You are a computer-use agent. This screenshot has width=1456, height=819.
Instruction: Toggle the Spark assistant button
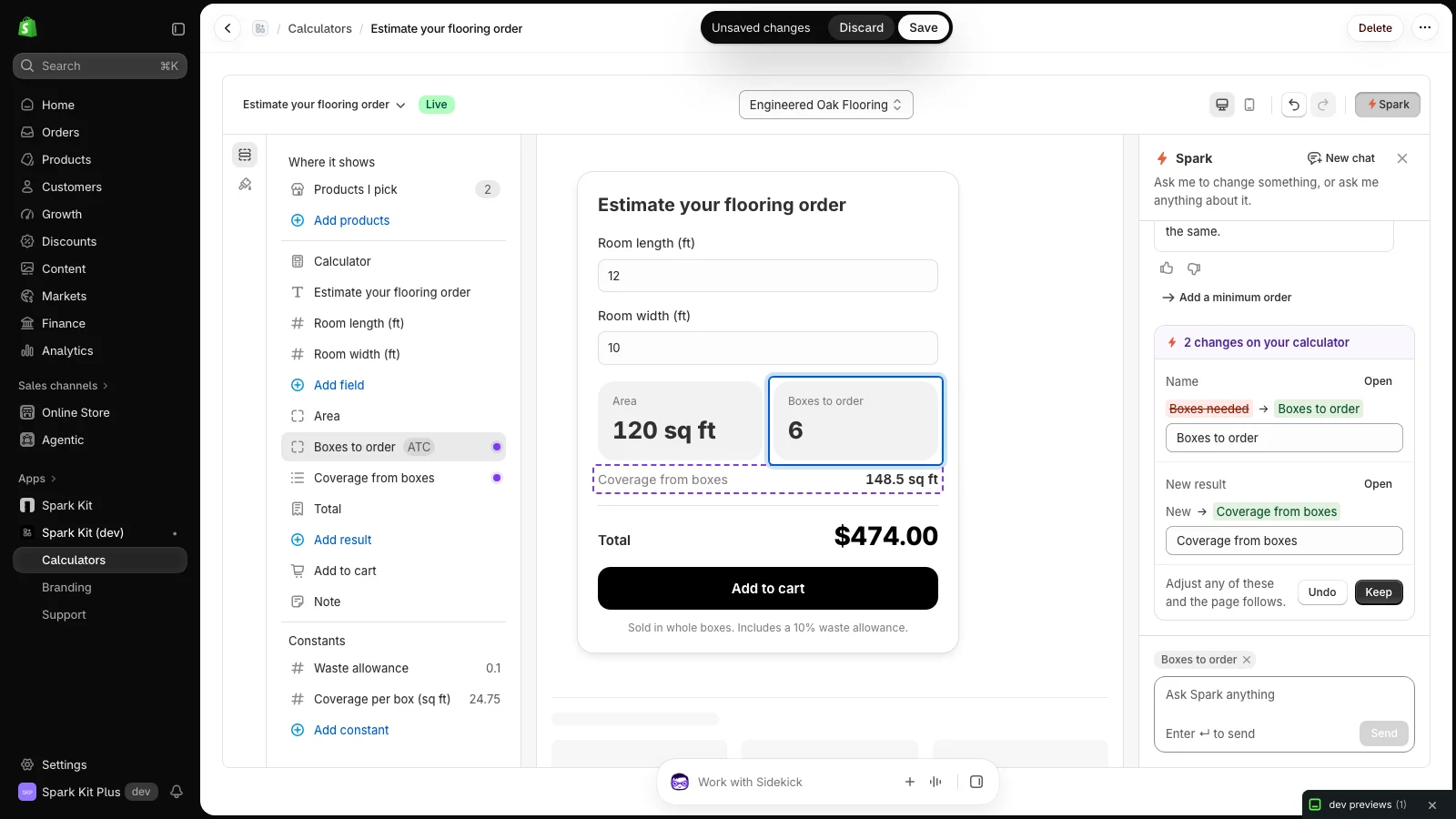coord(1387,105)
